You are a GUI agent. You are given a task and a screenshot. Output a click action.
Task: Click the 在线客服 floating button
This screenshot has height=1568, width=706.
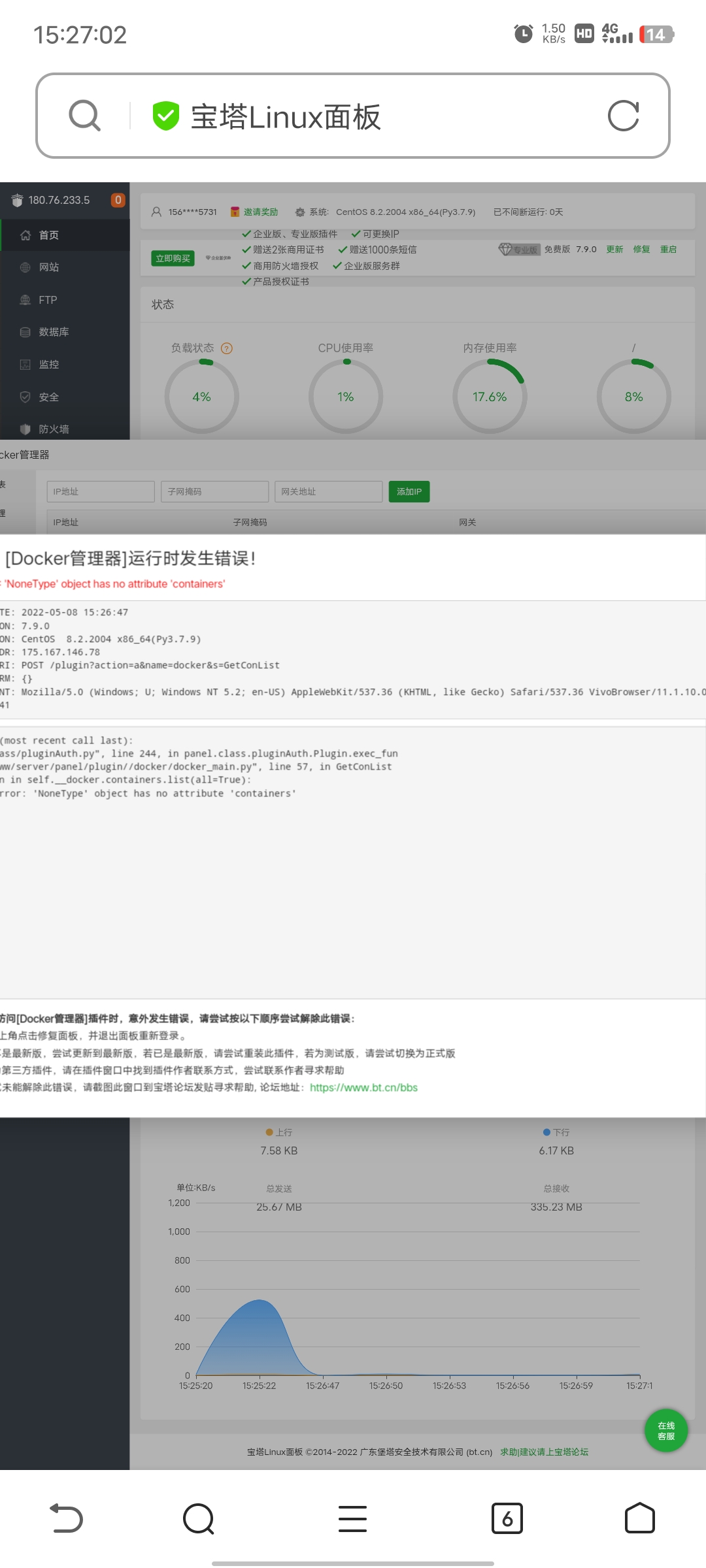(666, 1431)
